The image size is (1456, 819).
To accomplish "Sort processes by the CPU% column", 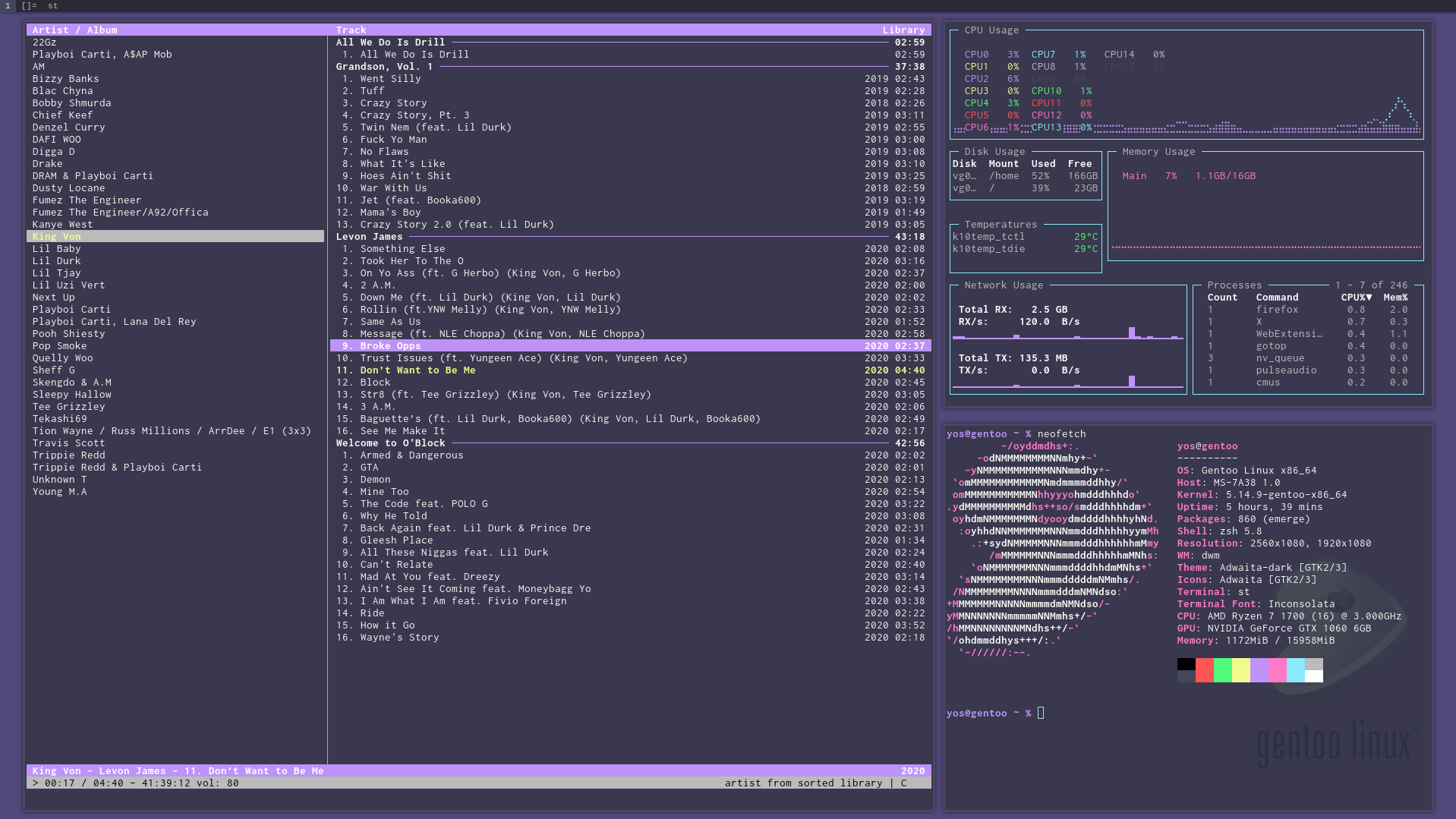I will tap(1355, 297).
